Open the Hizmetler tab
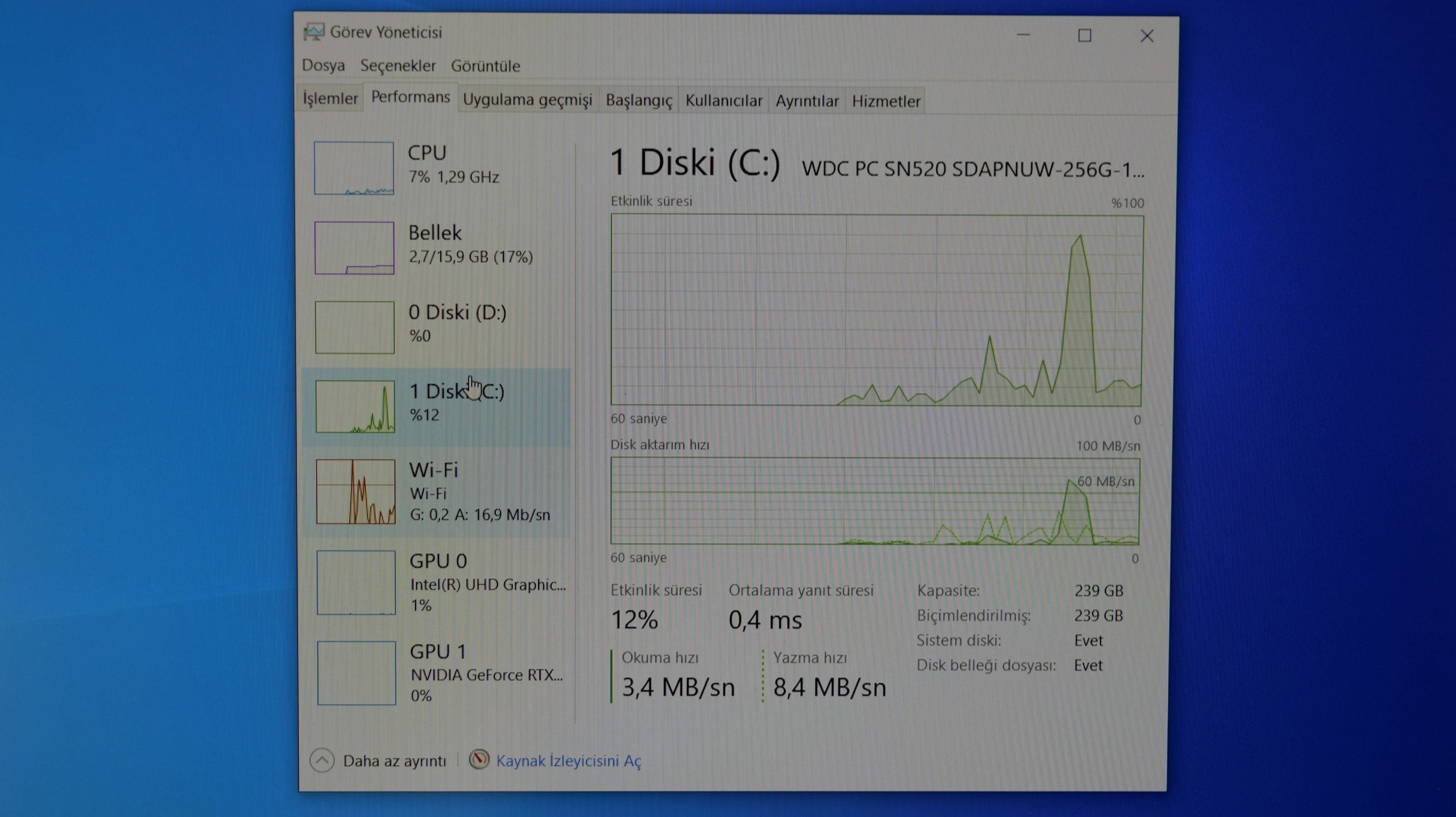This screenshot has height=817, width=1456. point(886,101)
